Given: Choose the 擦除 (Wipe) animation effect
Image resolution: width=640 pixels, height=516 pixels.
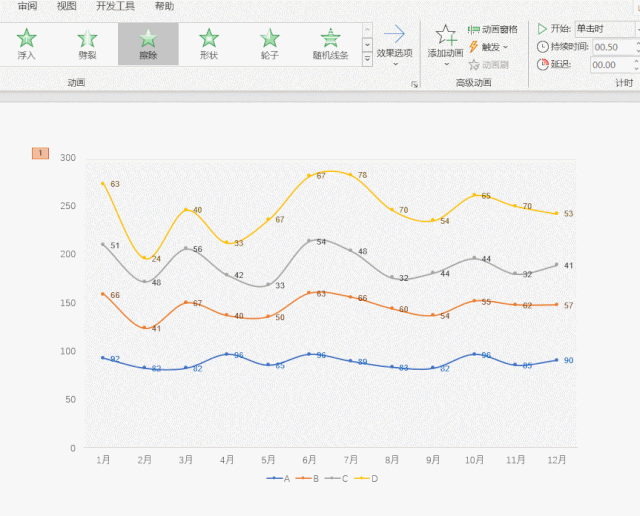Looking at the screenshot, I should coord(148,44).
